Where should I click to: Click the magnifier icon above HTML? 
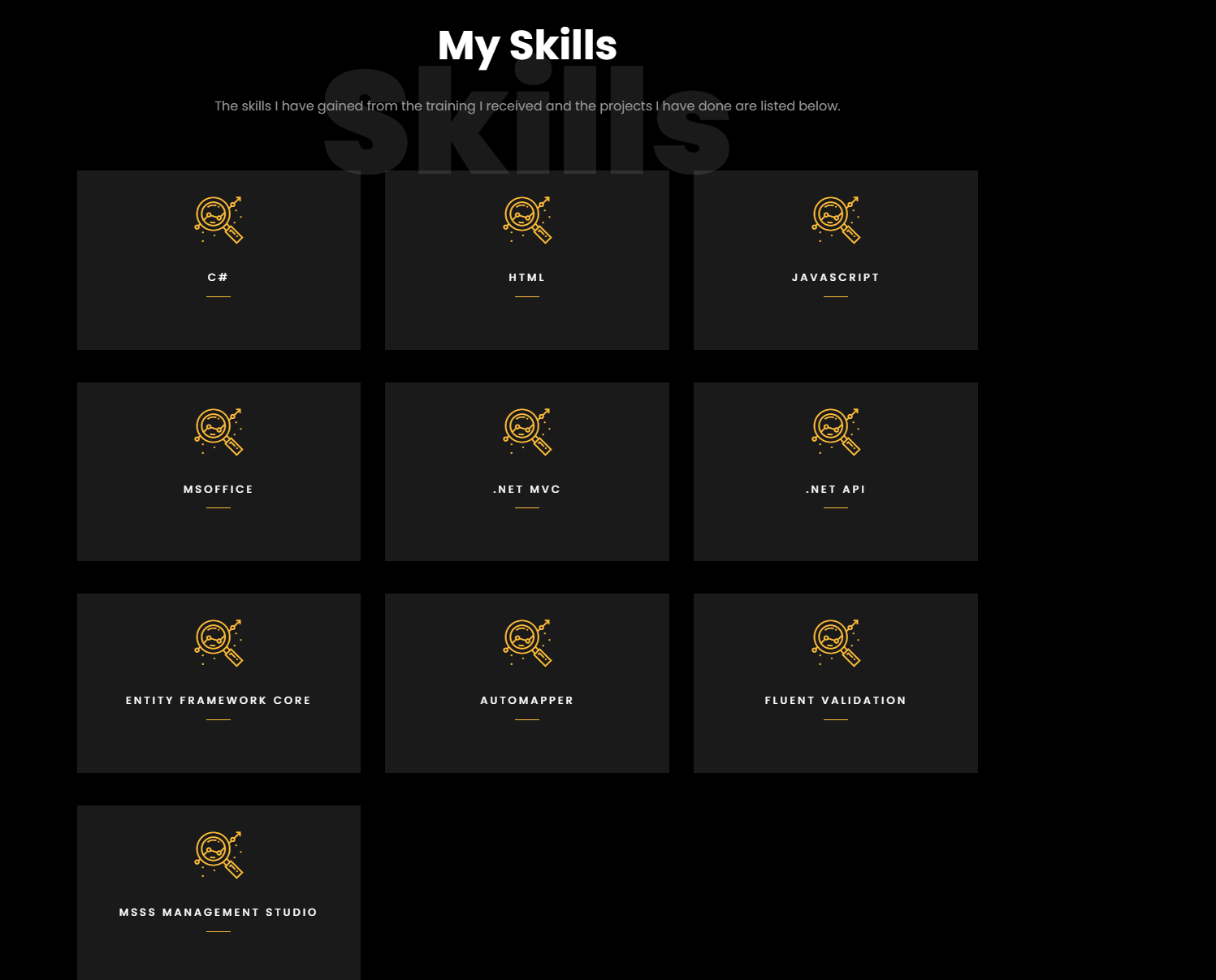(x=526, y=219)
